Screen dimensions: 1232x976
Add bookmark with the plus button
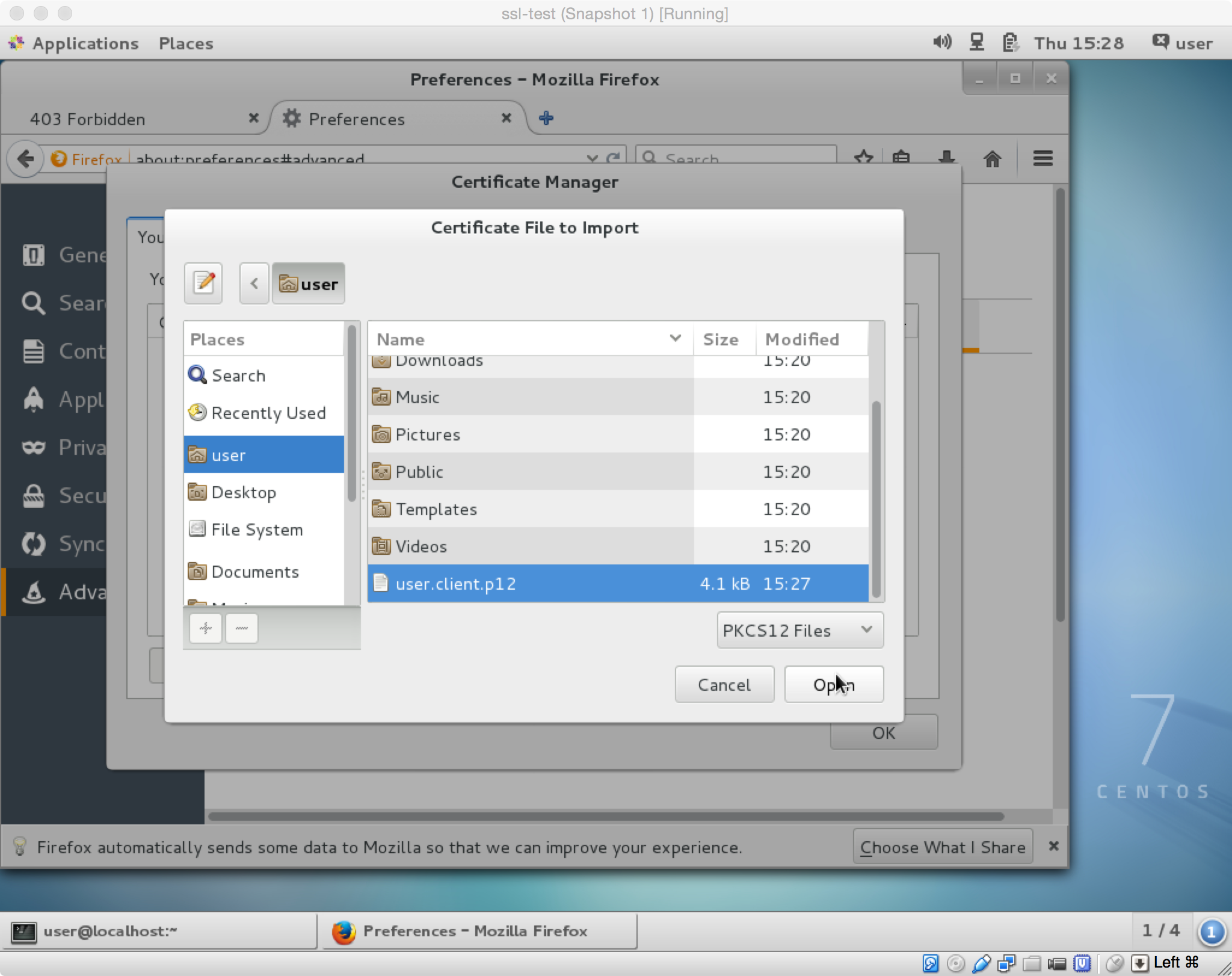coord(206,628)
